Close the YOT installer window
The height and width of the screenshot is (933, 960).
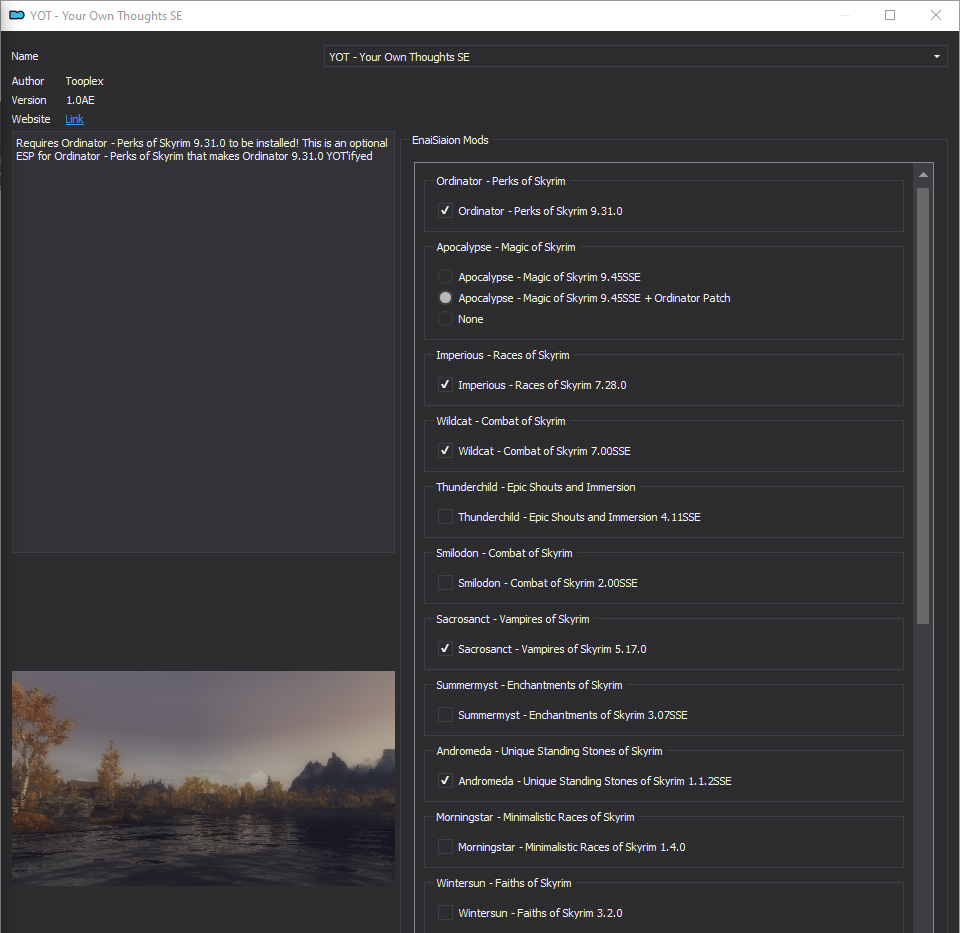coord(936,15)
